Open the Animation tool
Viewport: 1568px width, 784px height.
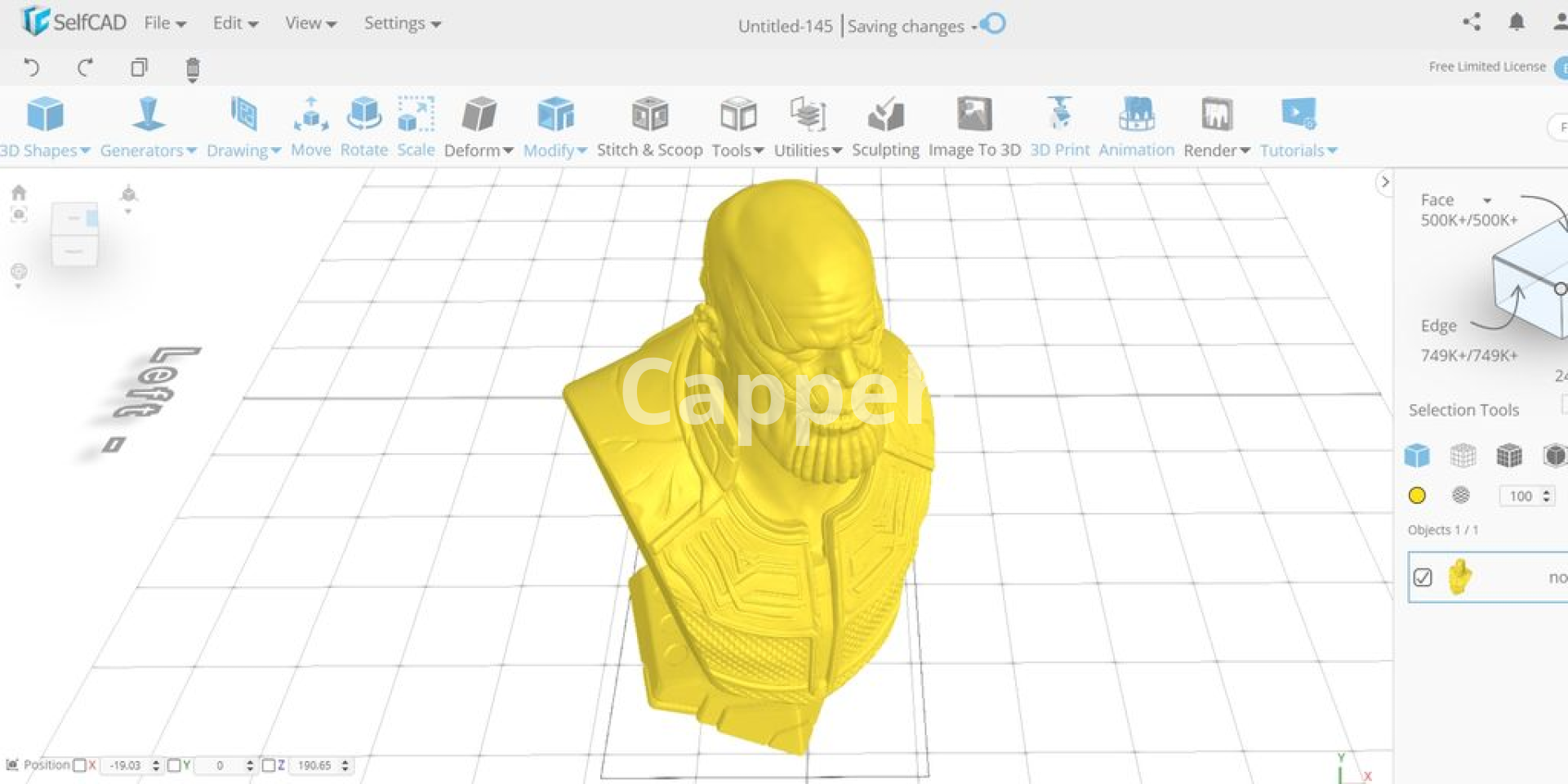(x=1136, y=126)
